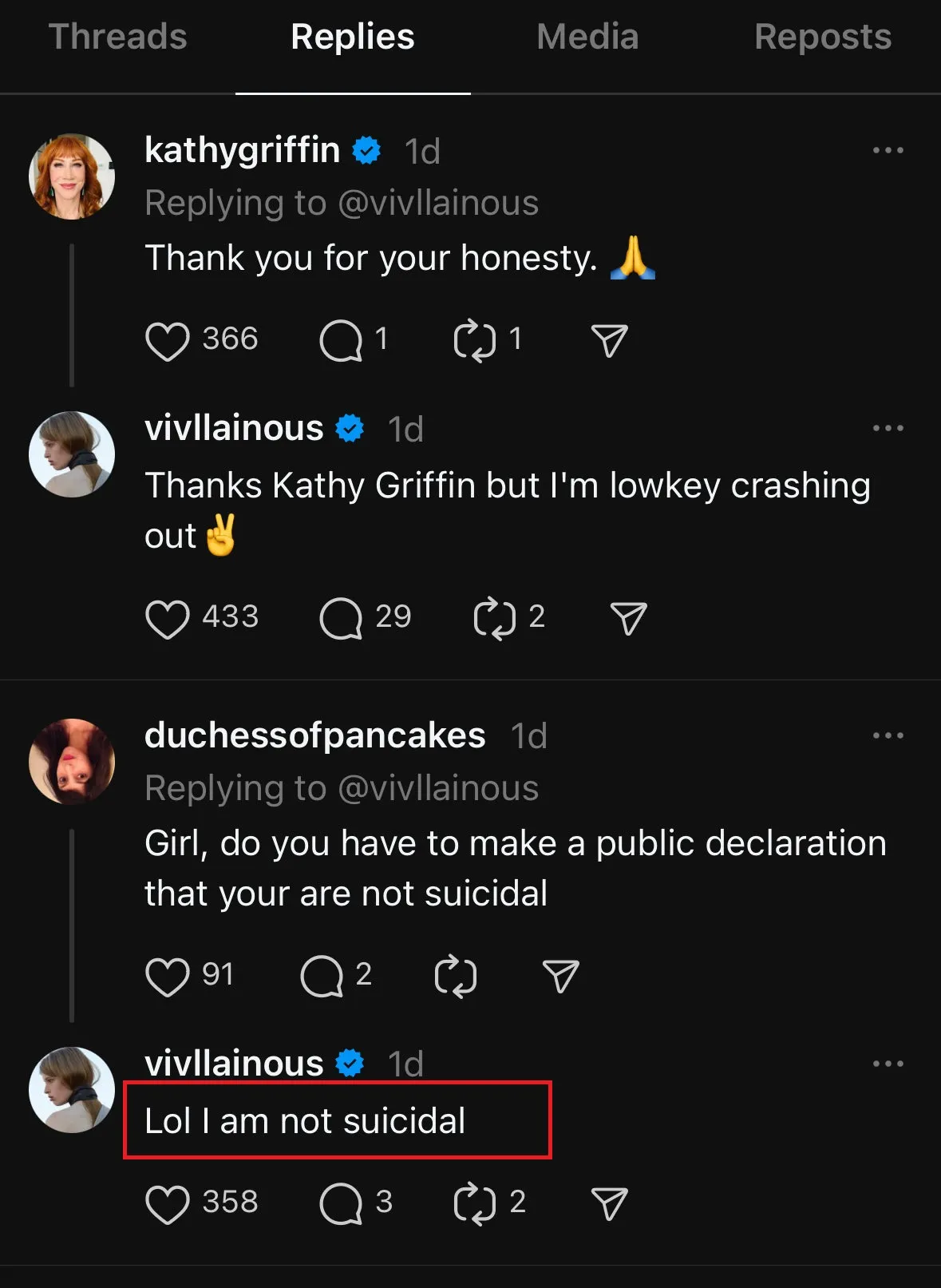This screenshot has height=1288, width=941.
Task: Open the @vivllainous mention under kathygriffin
Action: pos(438,204)
